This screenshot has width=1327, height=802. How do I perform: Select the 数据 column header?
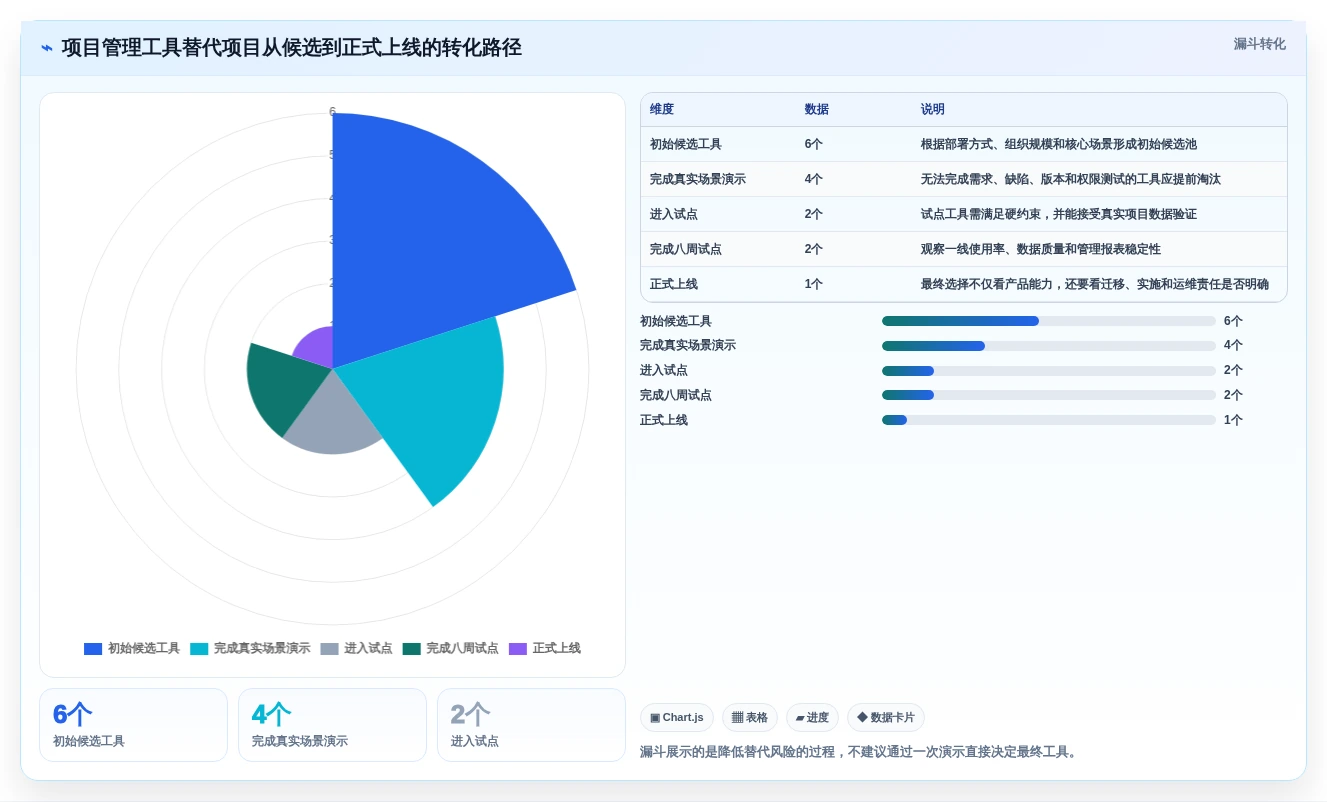[x=817, y=110]
